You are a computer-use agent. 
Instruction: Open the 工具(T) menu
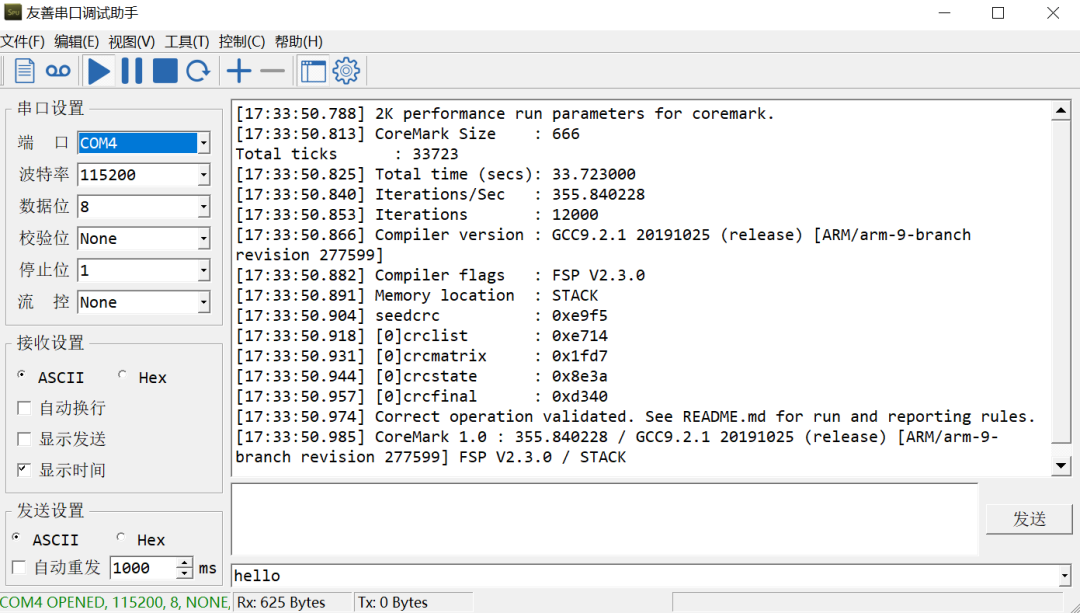pos(187,41)
